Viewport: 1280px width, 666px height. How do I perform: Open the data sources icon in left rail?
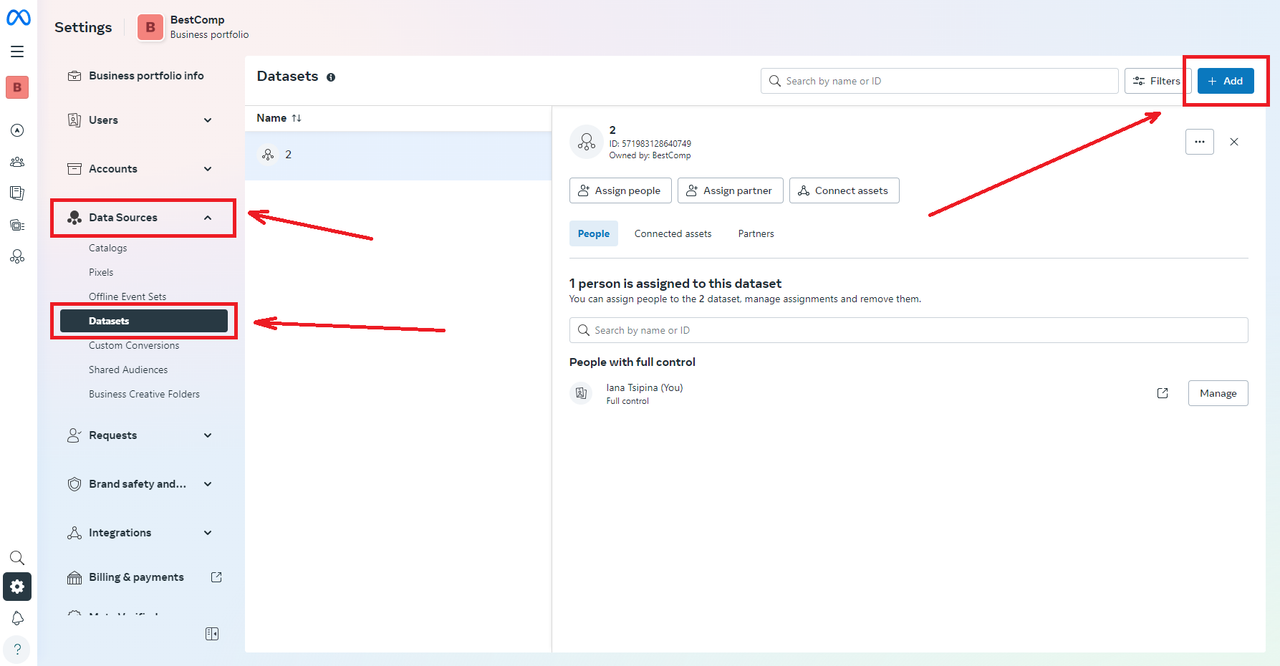(17, 257)
